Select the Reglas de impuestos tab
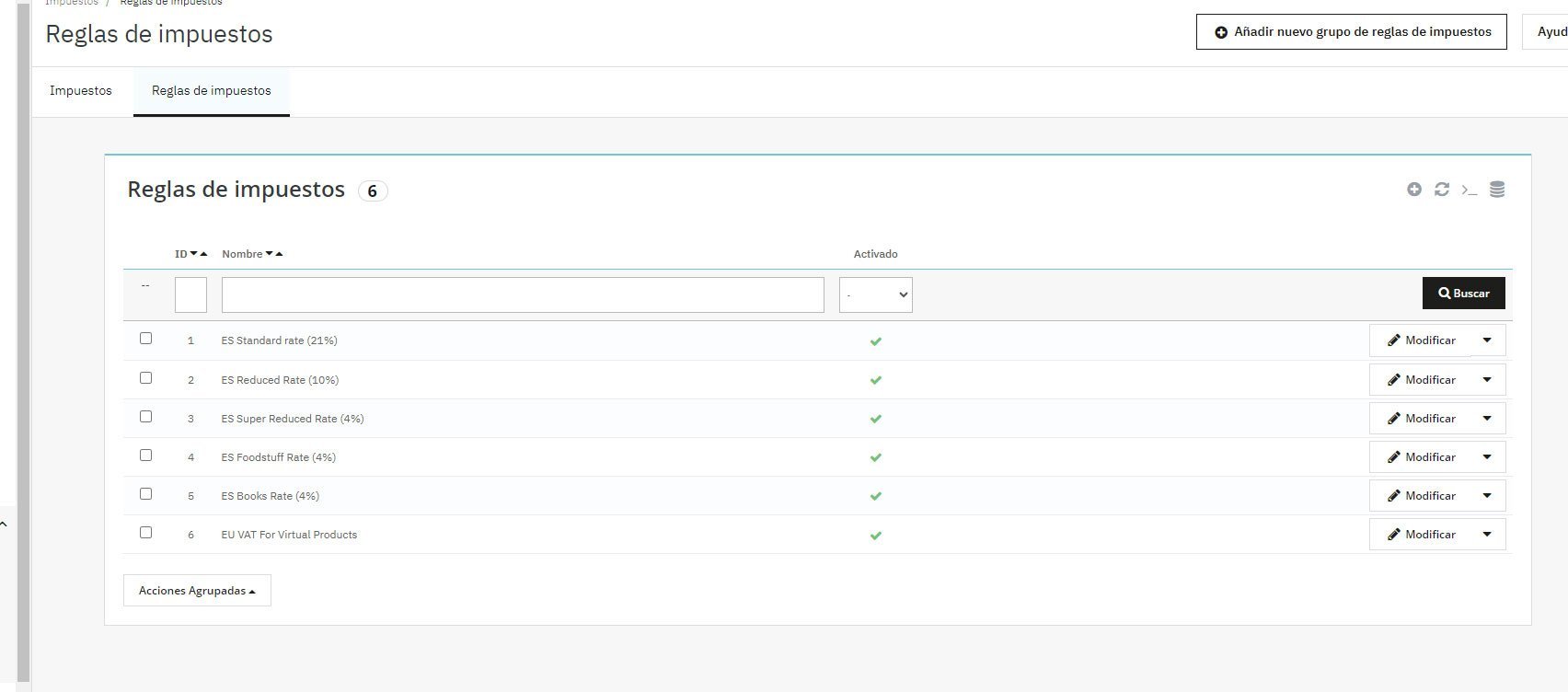The width and height of the screenshot is (1568, 692). [x=212, y=91]
